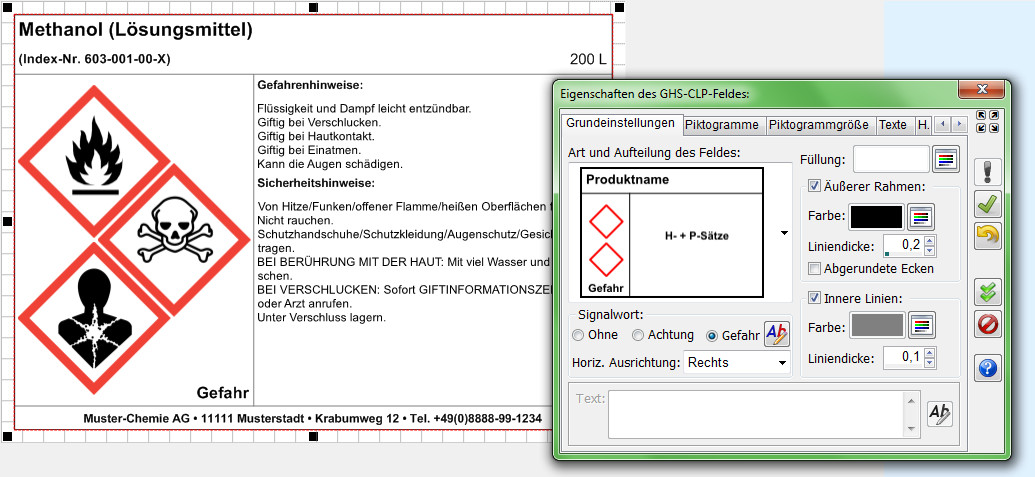The height and width of the screenshot is (477, 1035).
Task: Open the fill color picker icon
Action: (x=945, y=159)
